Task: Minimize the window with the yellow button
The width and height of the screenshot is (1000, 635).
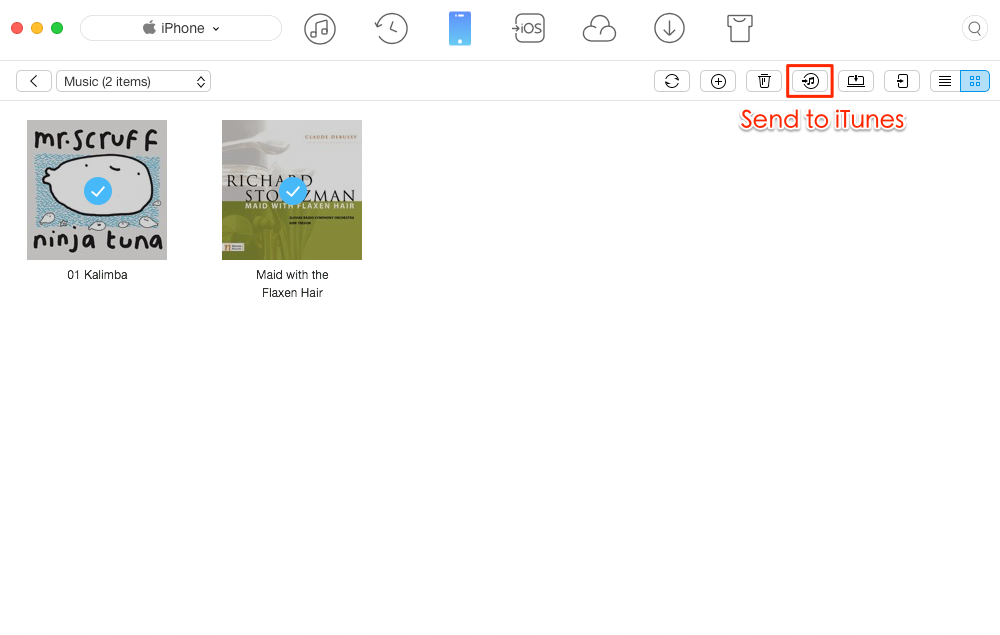Action: coord(37,28)
